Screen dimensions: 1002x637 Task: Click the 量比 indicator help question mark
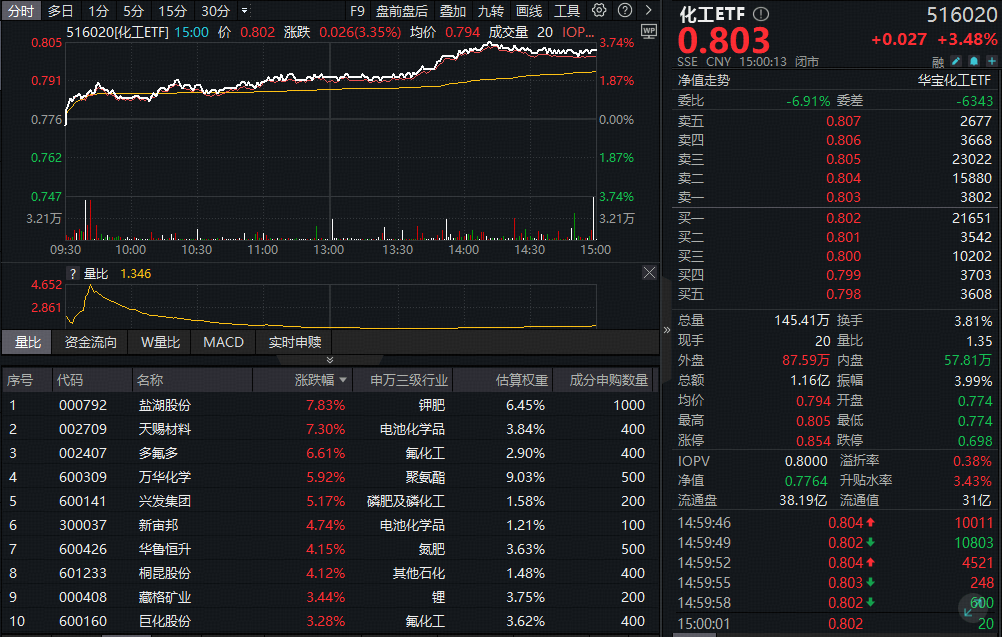click(x=72, y=273)
